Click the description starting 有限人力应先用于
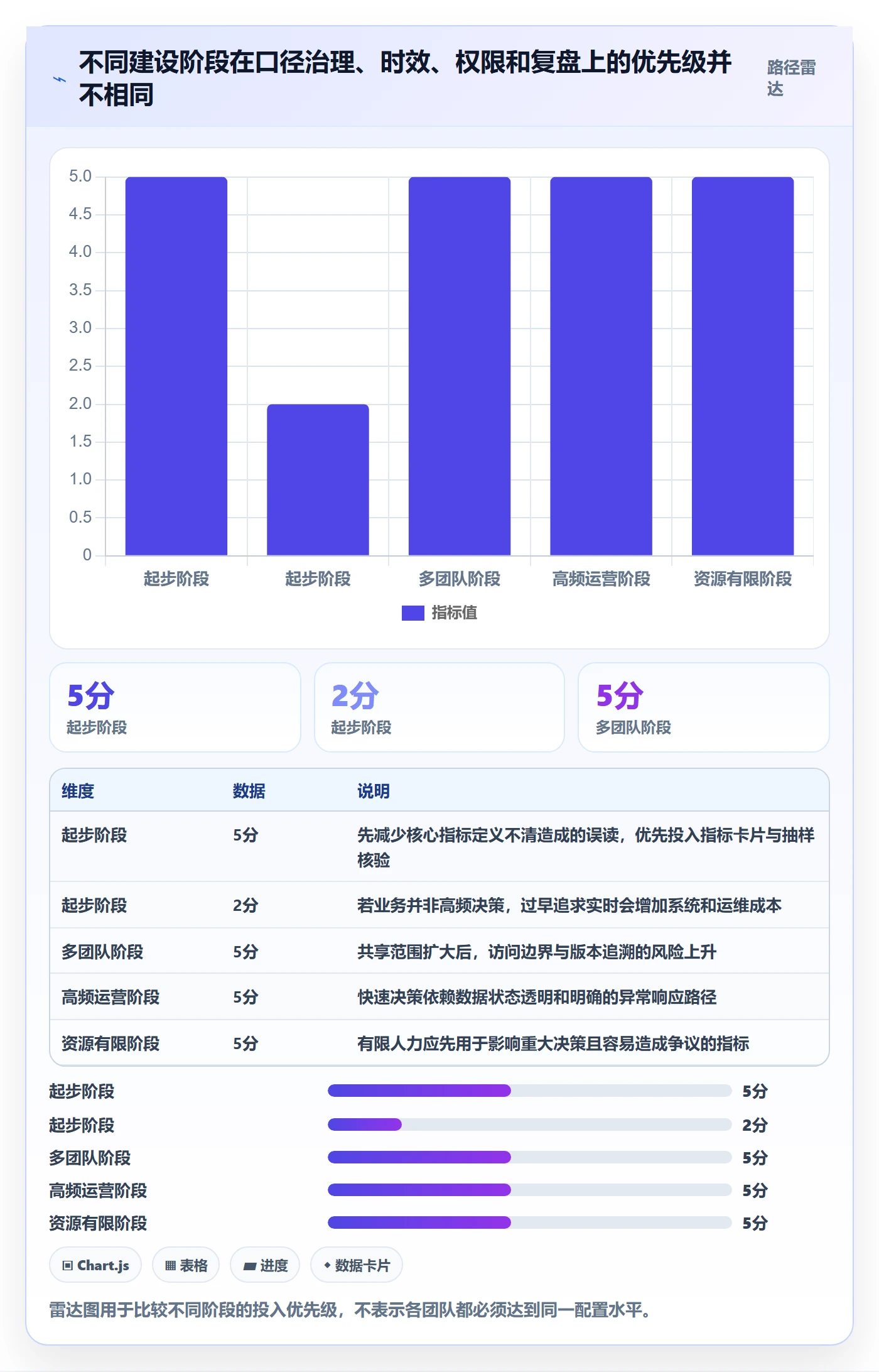 [553, 1043]
